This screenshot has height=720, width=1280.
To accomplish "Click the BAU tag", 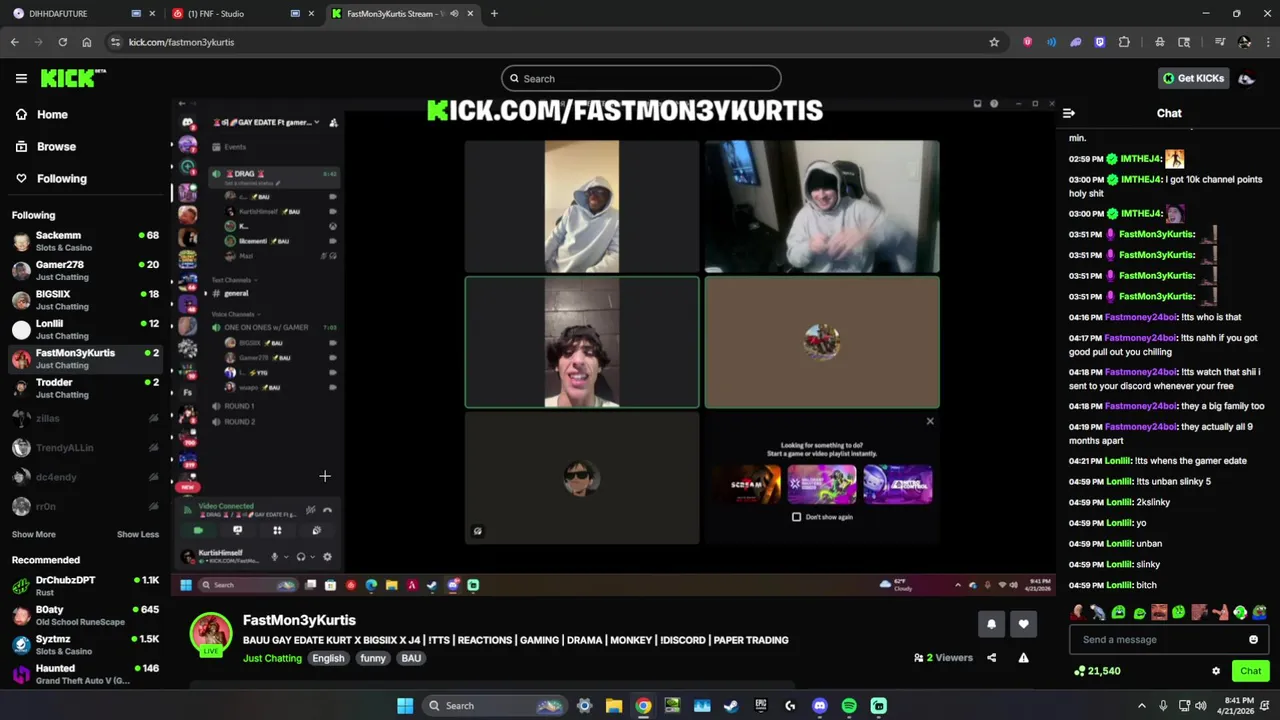I will pyautogui.click(x=411, y=658).
